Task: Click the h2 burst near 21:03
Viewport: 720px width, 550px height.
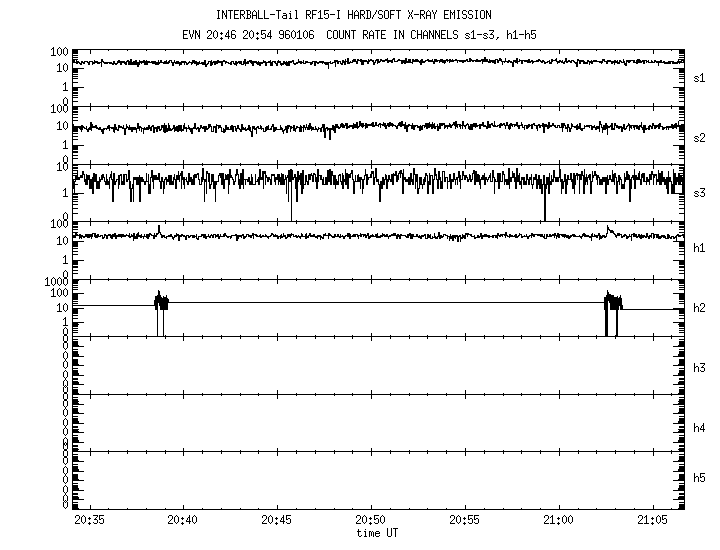Action: click(x=613, y=301)
